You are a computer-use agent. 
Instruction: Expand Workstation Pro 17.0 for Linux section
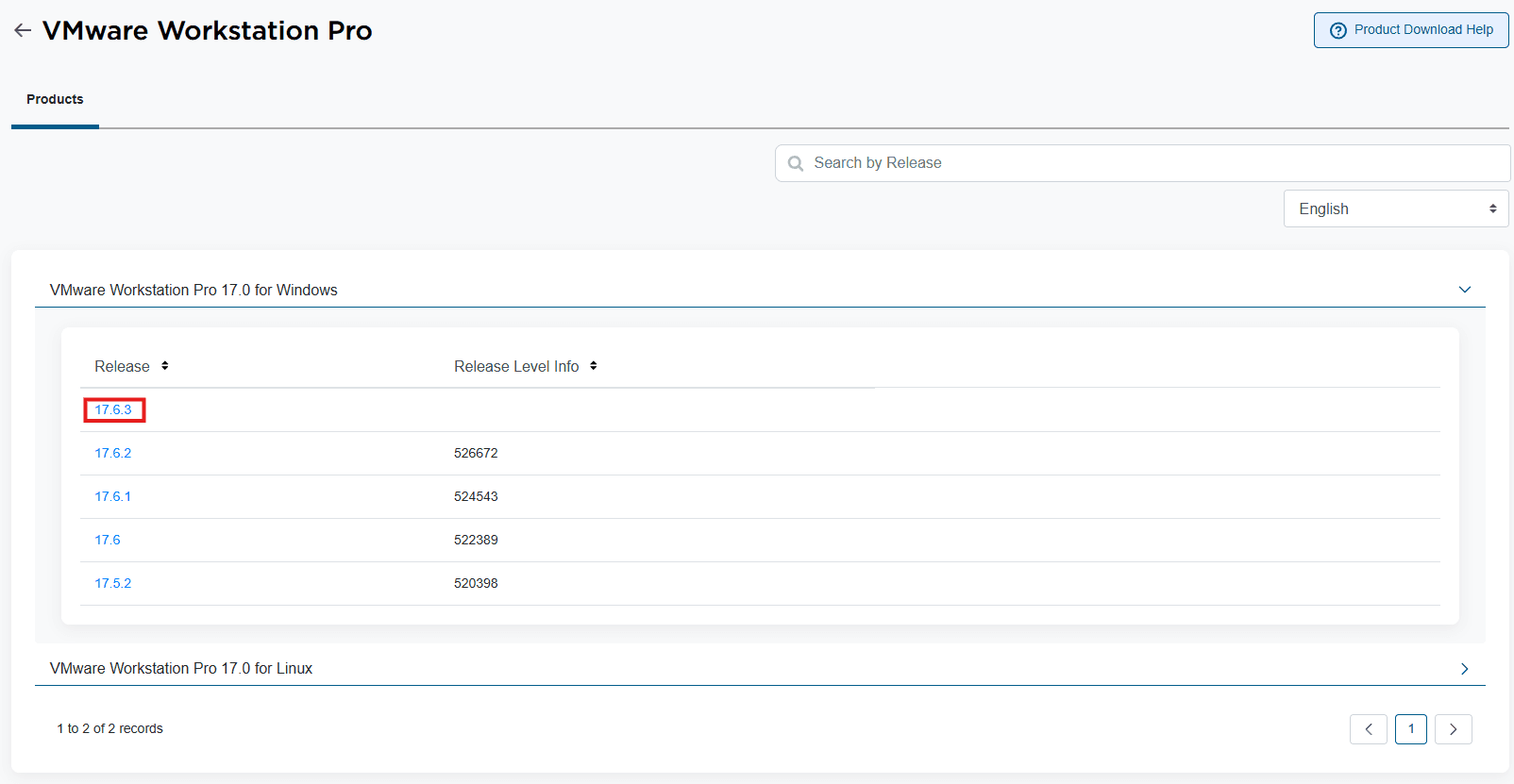[1465, 668]
